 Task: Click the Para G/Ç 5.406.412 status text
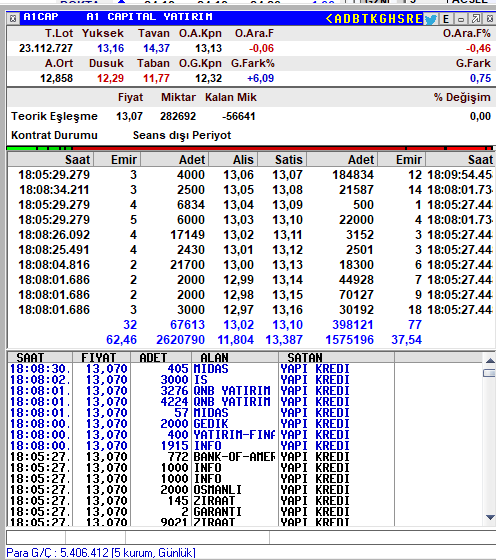click(x=101, y=552)
